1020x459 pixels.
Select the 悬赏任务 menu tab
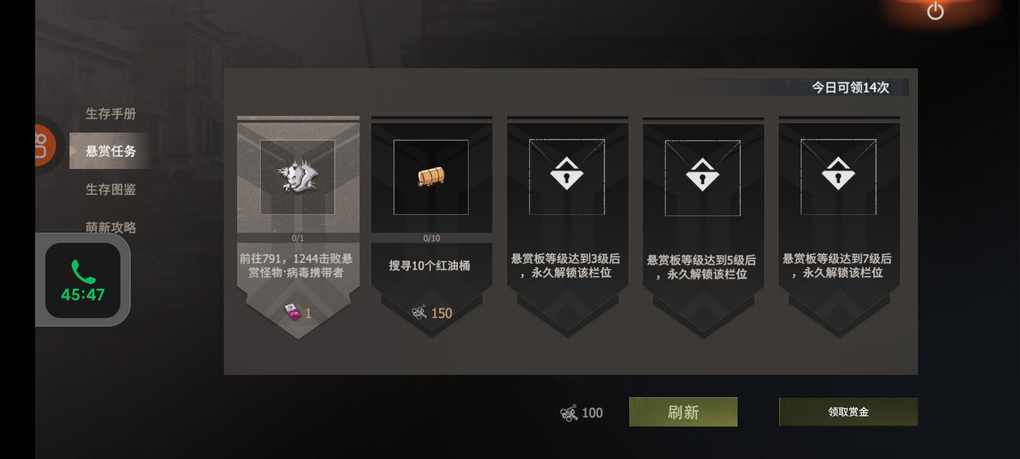point(111,151)
